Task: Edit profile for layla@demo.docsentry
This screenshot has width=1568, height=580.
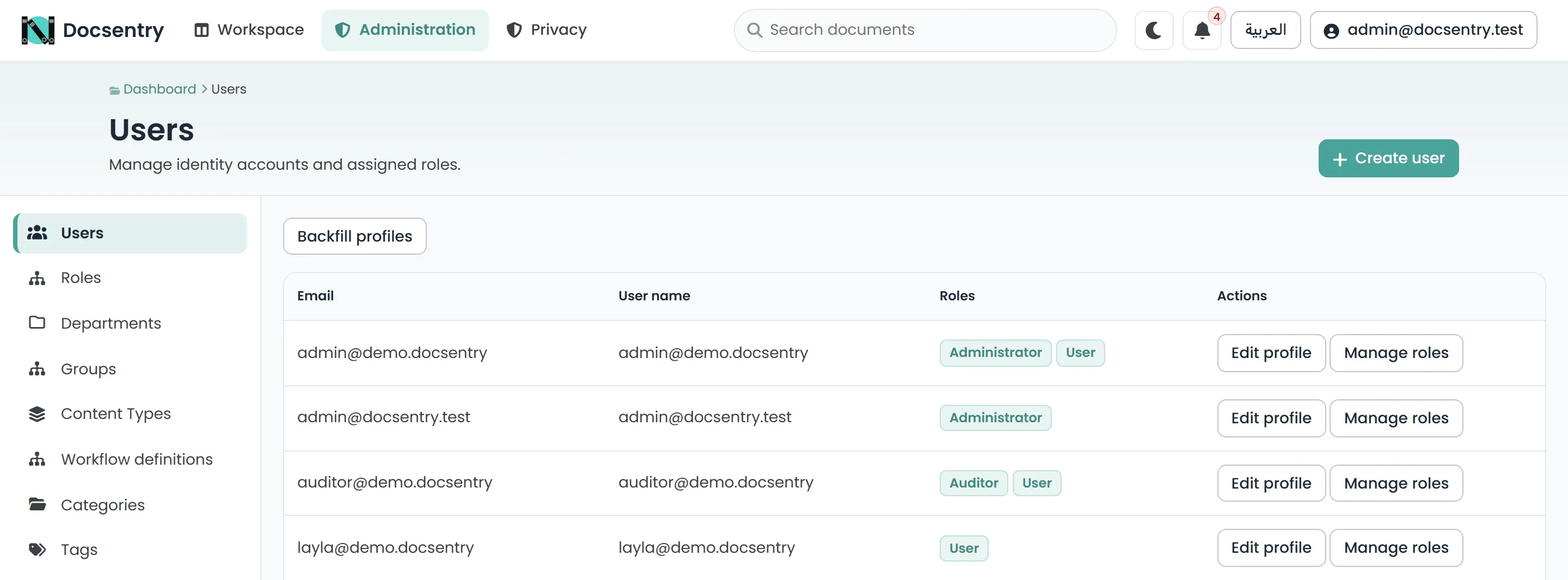Action: tap(1271, 548)
